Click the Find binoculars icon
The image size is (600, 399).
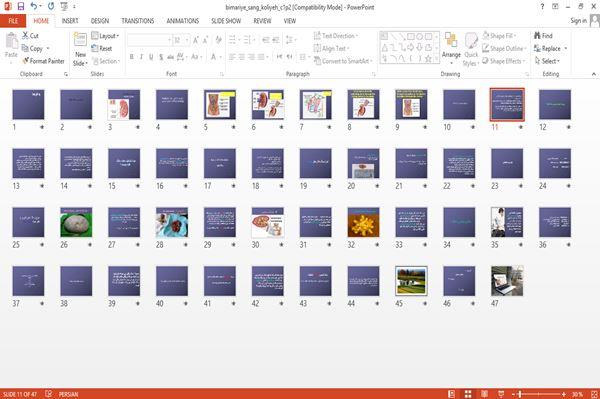537,36
